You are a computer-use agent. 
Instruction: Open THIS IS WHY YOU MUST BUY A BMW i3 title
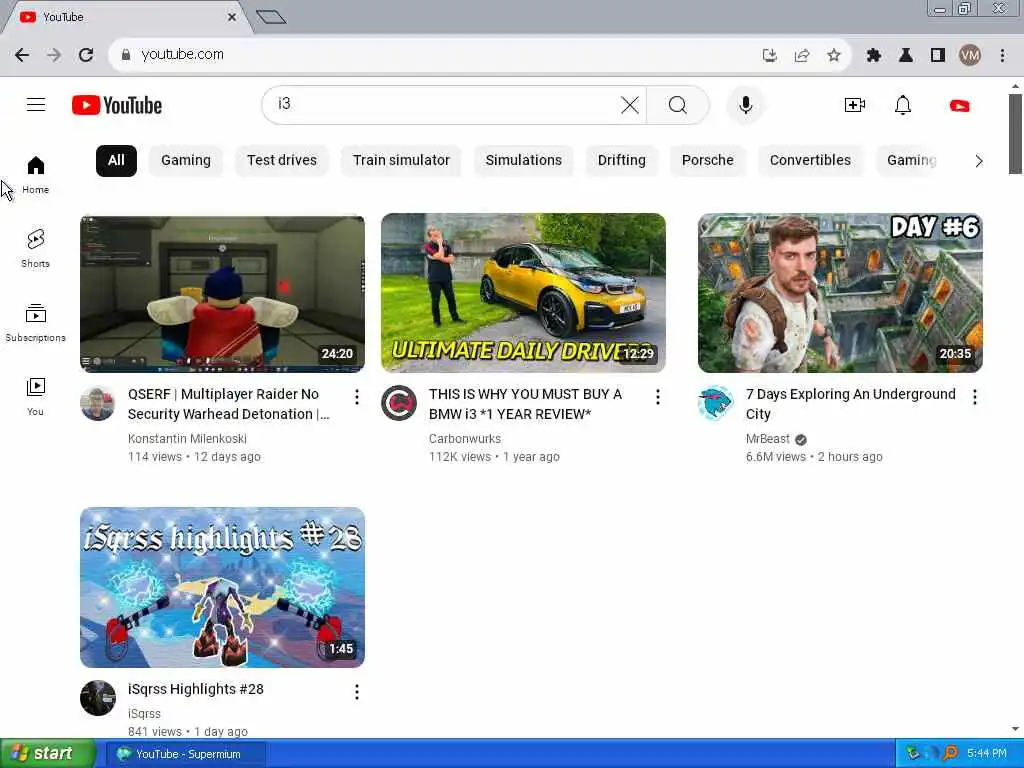(525, 404)
